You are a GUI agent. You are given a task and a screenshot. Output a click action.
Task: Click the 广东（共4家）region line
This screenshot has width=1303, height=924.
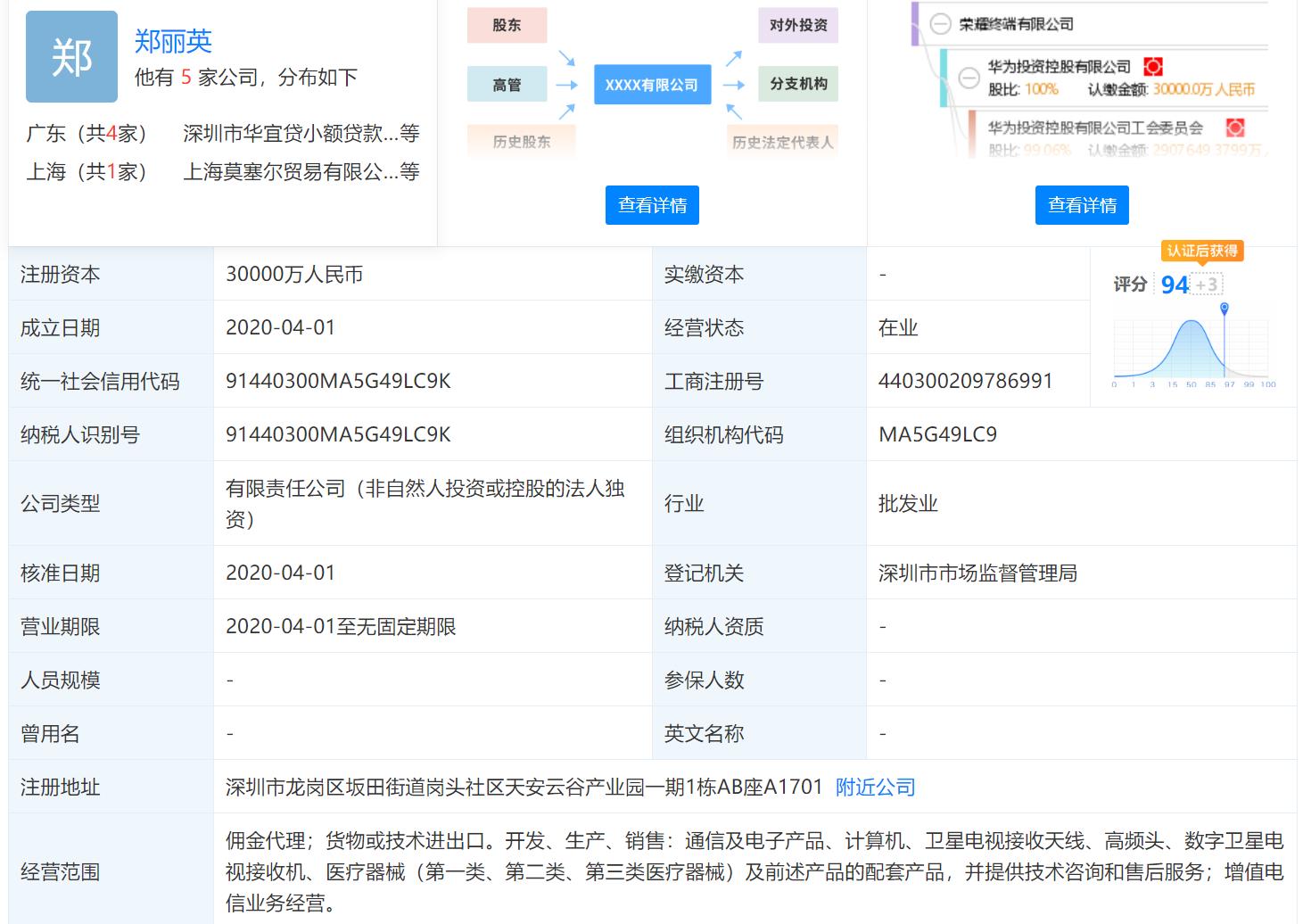click(87, 134)
